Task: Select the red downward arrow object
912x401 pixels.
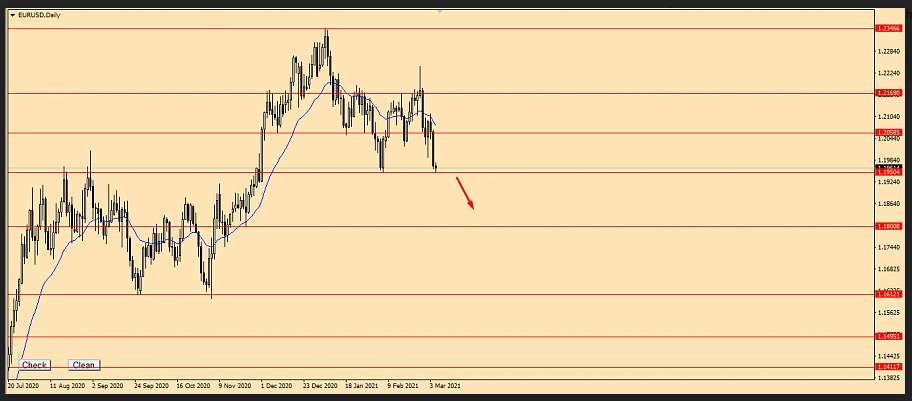Action: [465, 193]
